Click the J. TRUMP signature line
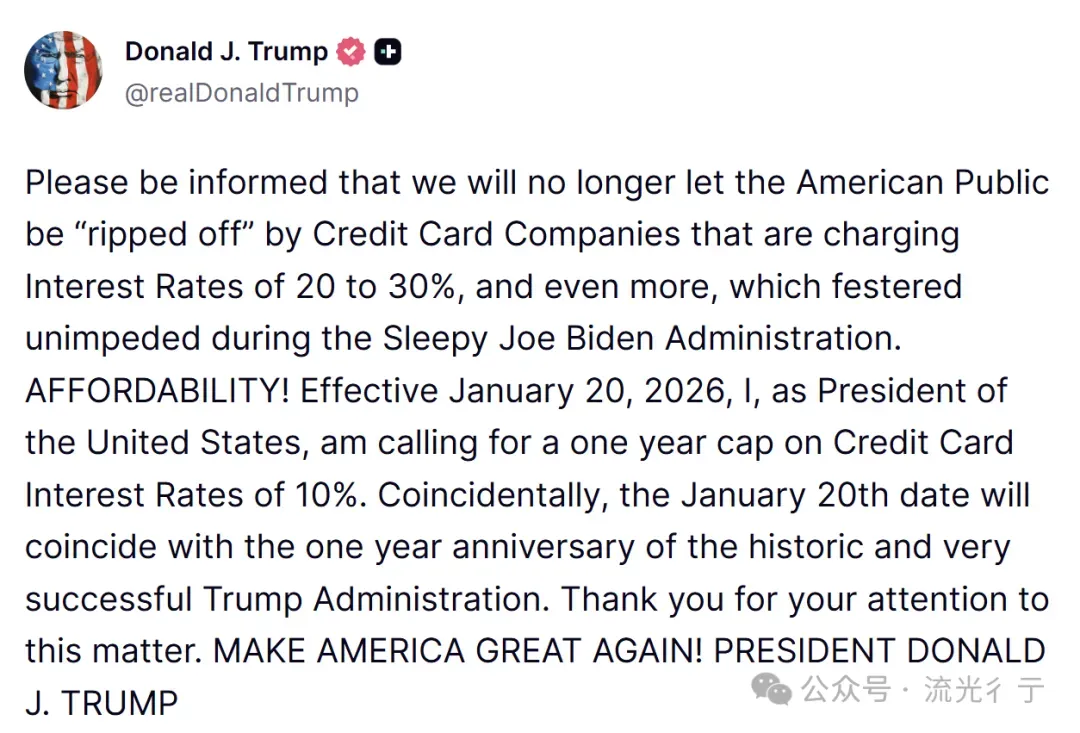Viewport: 1080px width, 733px height. [101, 703]
